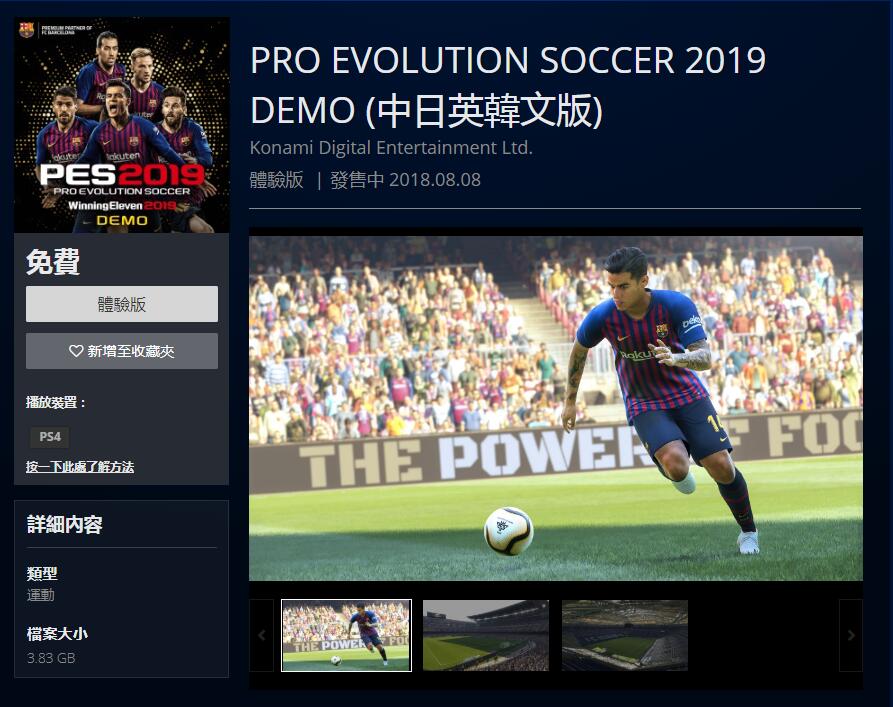Click the main player screenshot image
Screen dimensions: 893x707
click(556, 408)
